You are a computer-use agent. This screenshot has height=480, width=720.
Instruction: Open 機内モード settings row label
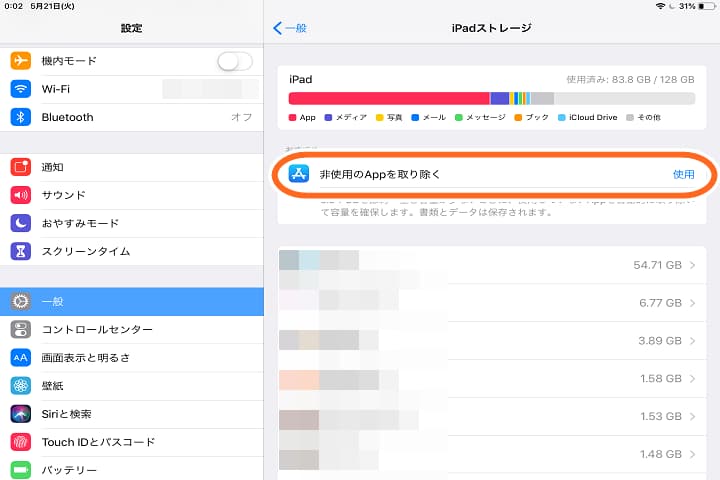point(69,61)
